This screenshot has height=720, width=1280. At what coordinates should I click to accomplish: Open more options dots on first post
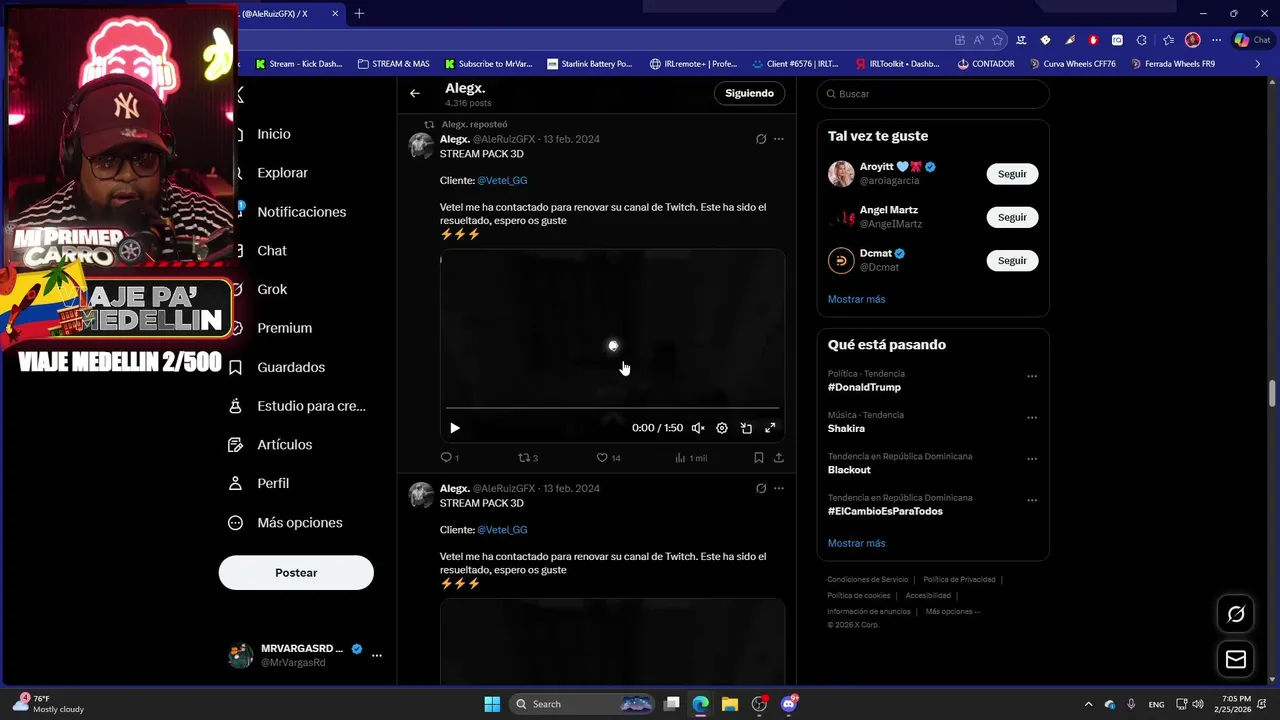(779, 139)
